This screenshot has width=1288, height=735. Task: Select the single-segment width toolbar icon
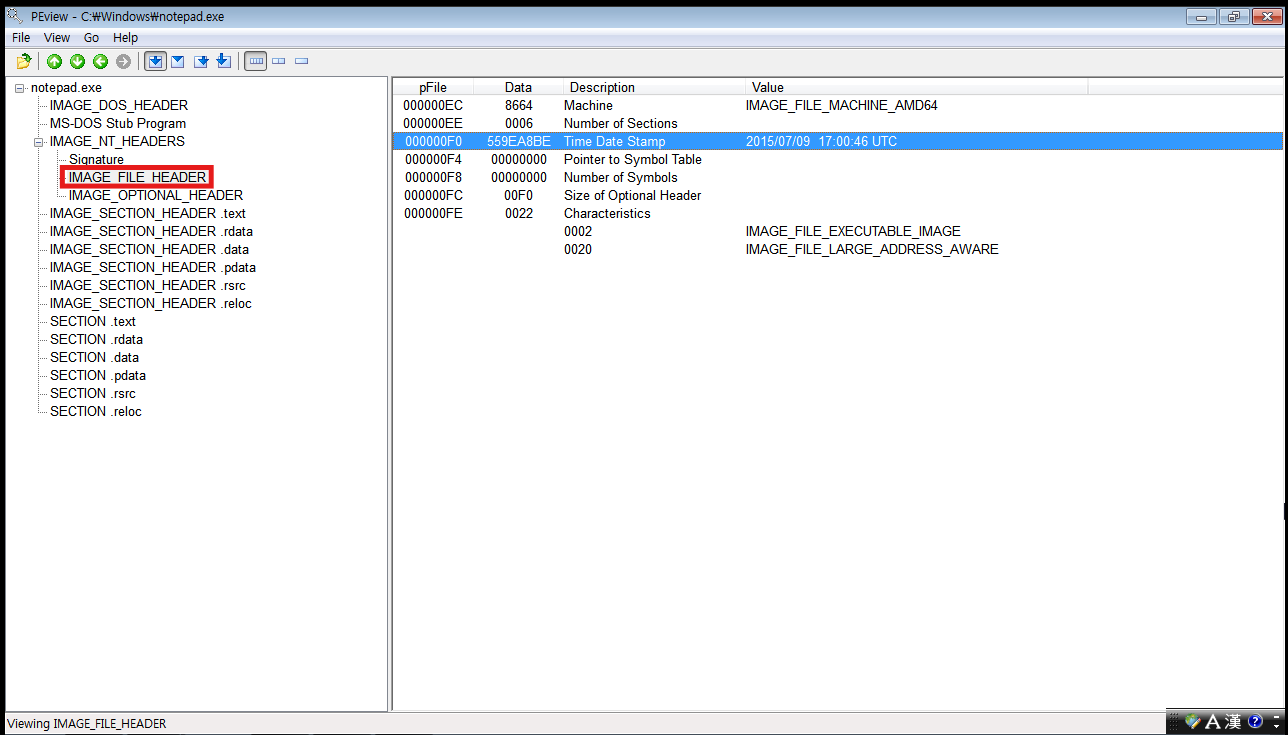click(302, 62)
